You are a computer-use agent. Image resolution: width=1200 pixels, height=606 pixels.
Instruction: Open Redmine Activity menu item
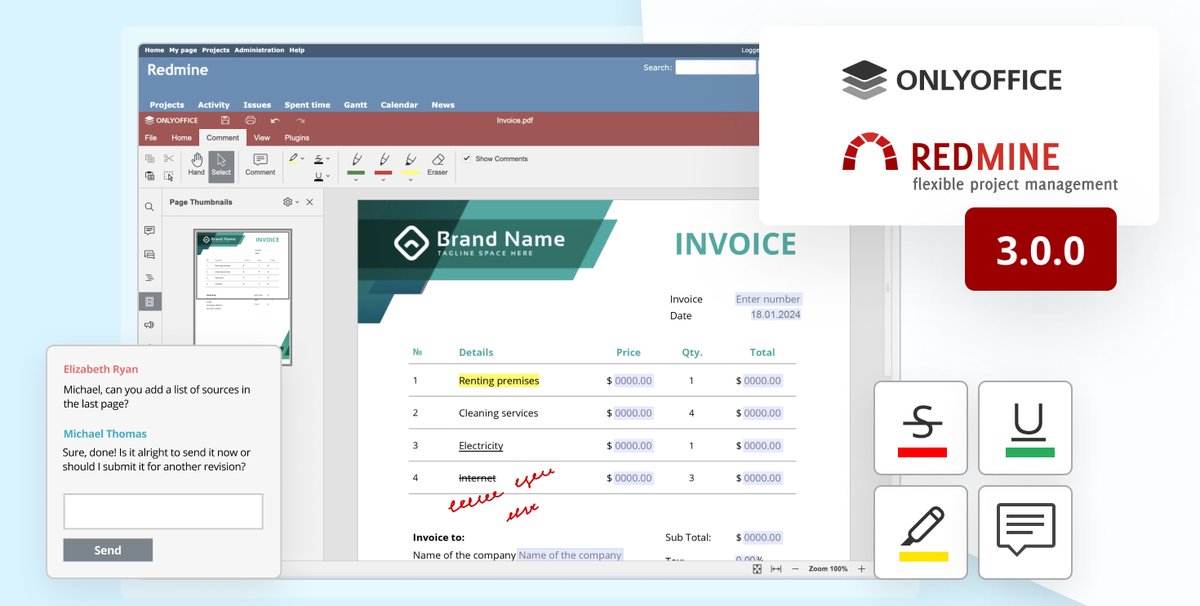tap(214, 105)
